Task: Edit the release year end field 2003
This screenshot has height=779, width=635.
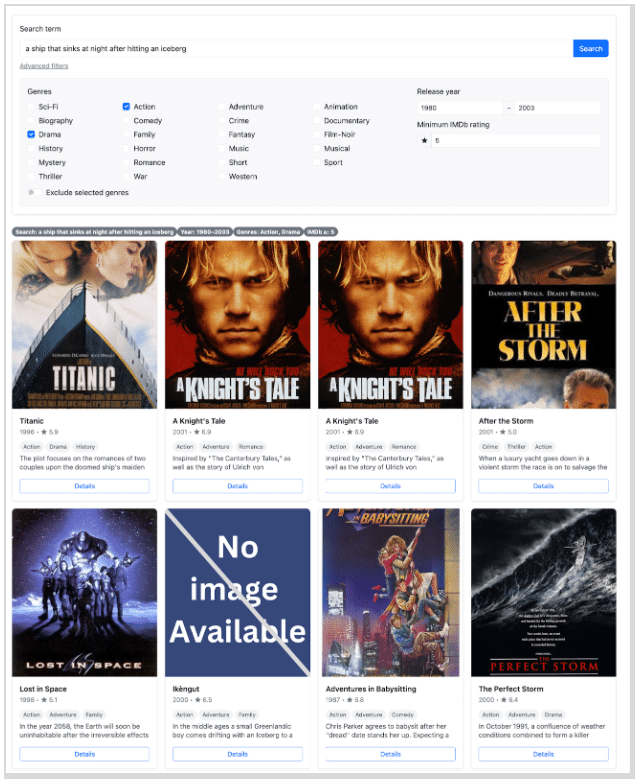Action: tap(556, 107)
